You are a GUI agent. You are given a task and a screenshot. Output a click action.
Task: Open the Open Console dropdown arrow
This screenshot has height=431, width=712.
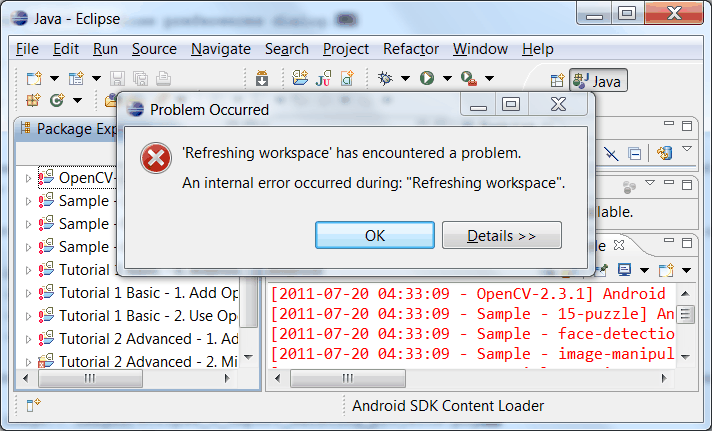coord(686,271)
